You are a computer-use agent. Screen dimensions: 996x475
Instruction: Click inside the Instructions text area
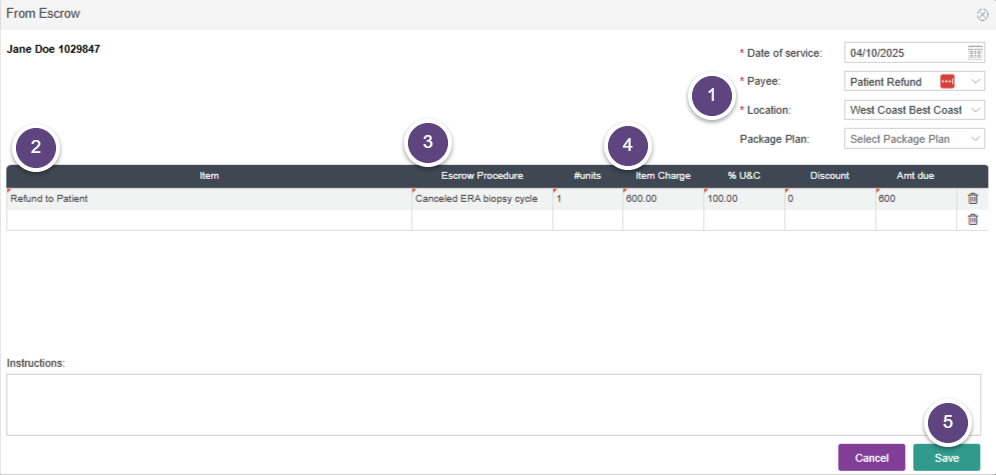494,405
